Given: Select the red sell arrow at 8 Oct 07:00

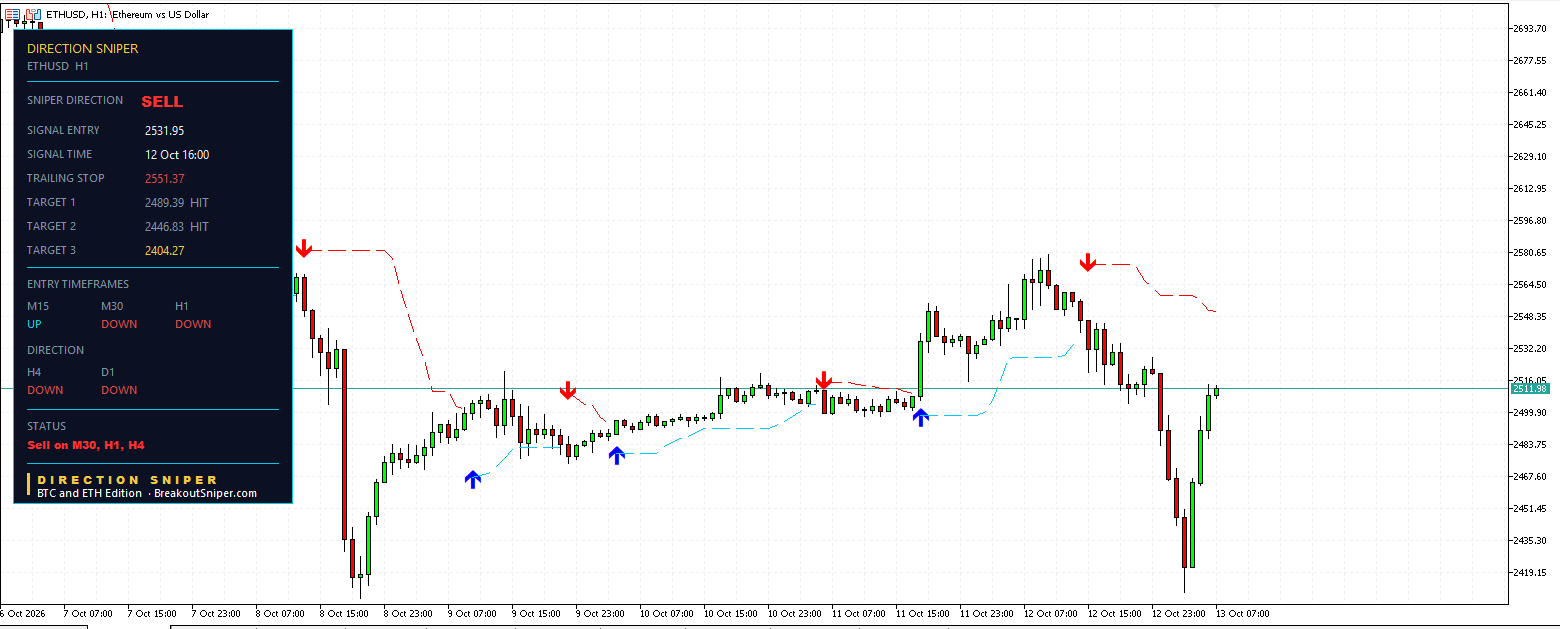Looking at the screenshot, I should click(x=303, y=248).
